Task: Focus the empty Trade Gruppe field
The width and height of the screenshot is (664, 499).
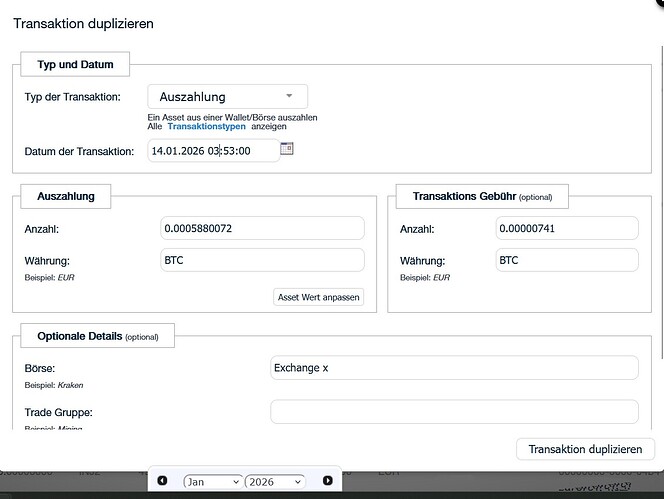Action: coord(454,411)
